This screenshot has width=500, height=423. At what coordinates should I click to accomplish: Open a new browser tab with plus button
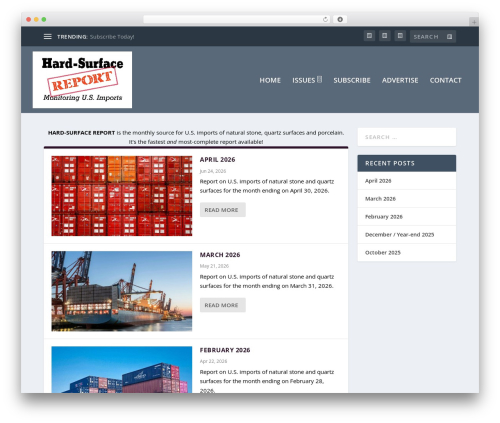[474, 22]
